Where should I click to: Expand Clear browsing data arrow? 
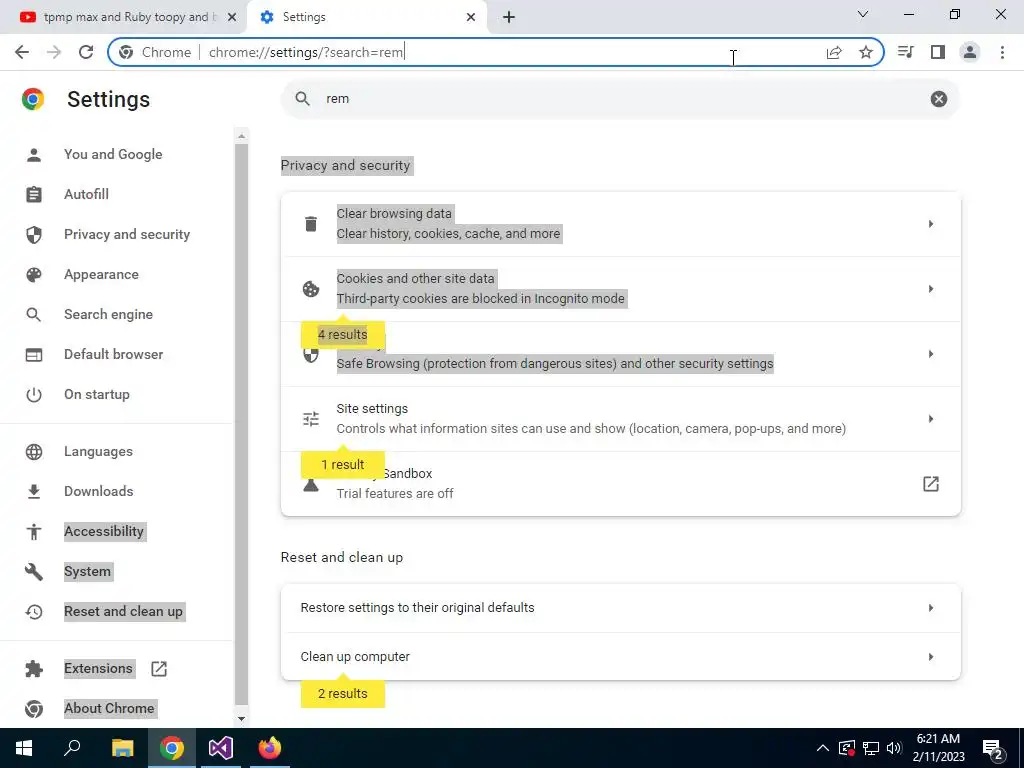pyautogui.click(x=931, y=224)
